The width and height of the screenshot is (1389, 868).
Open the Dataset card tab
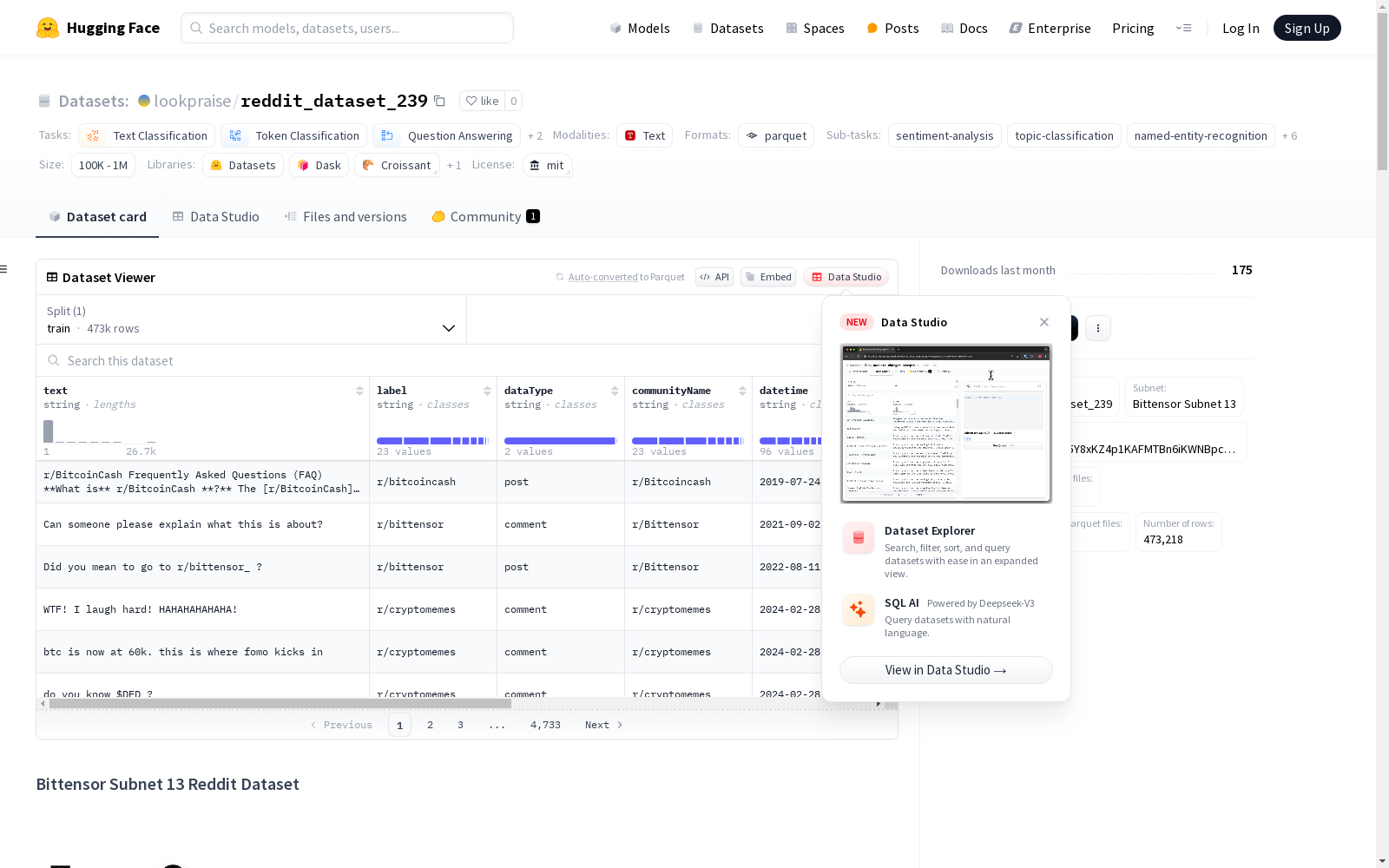(x=97, y=217)
